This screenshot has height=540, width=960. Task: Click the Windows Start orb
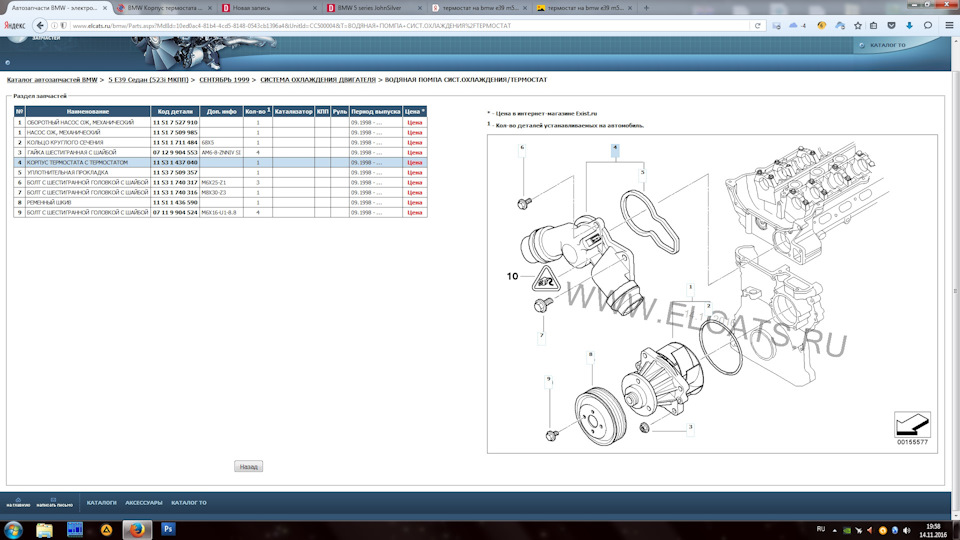click(14, 529)
